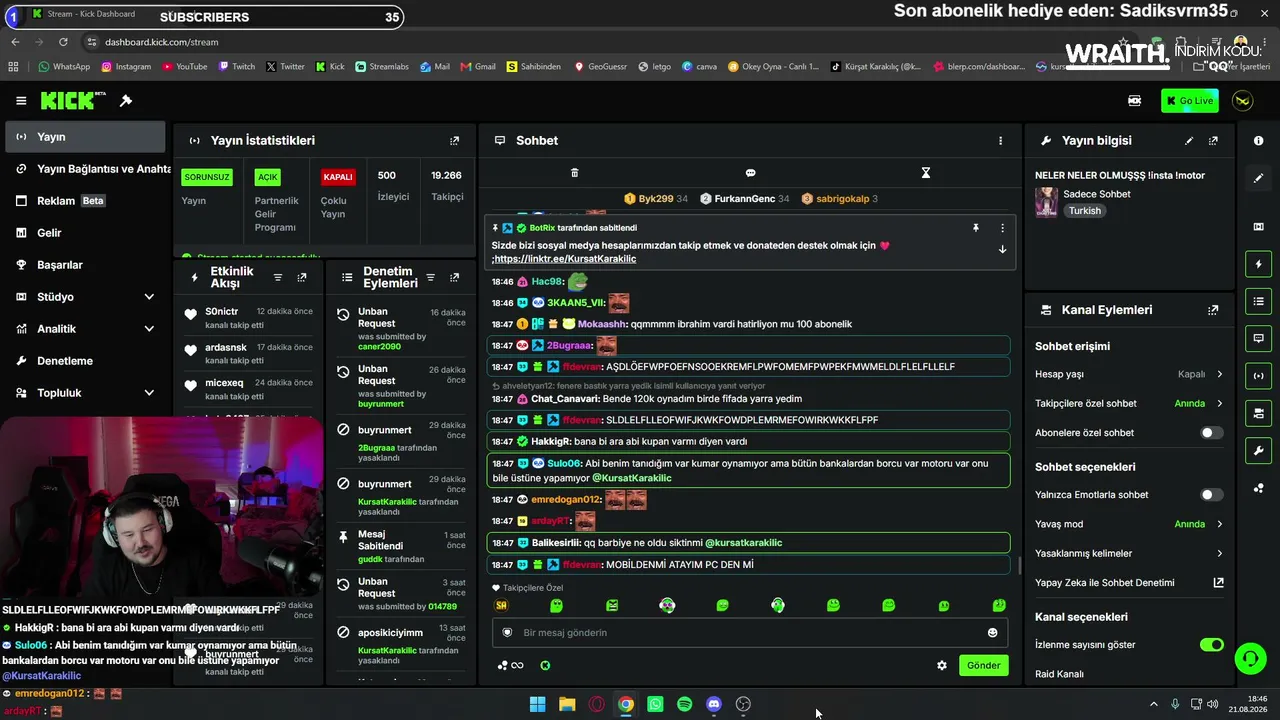Open Yayın Bağlantısı ve Anahtarı sidebar item
This screenshot has height=720, width=1280.
[85, 169]
